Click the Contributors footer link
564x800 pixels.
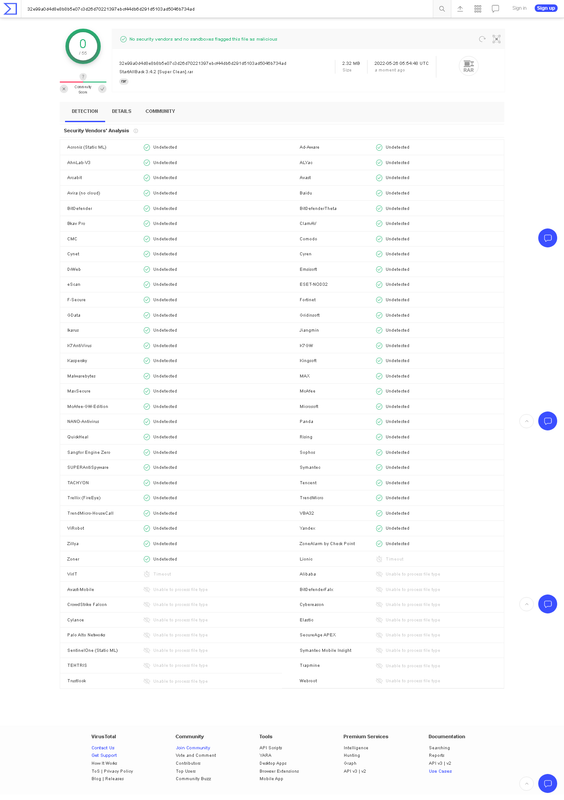(x=188, y=763)
